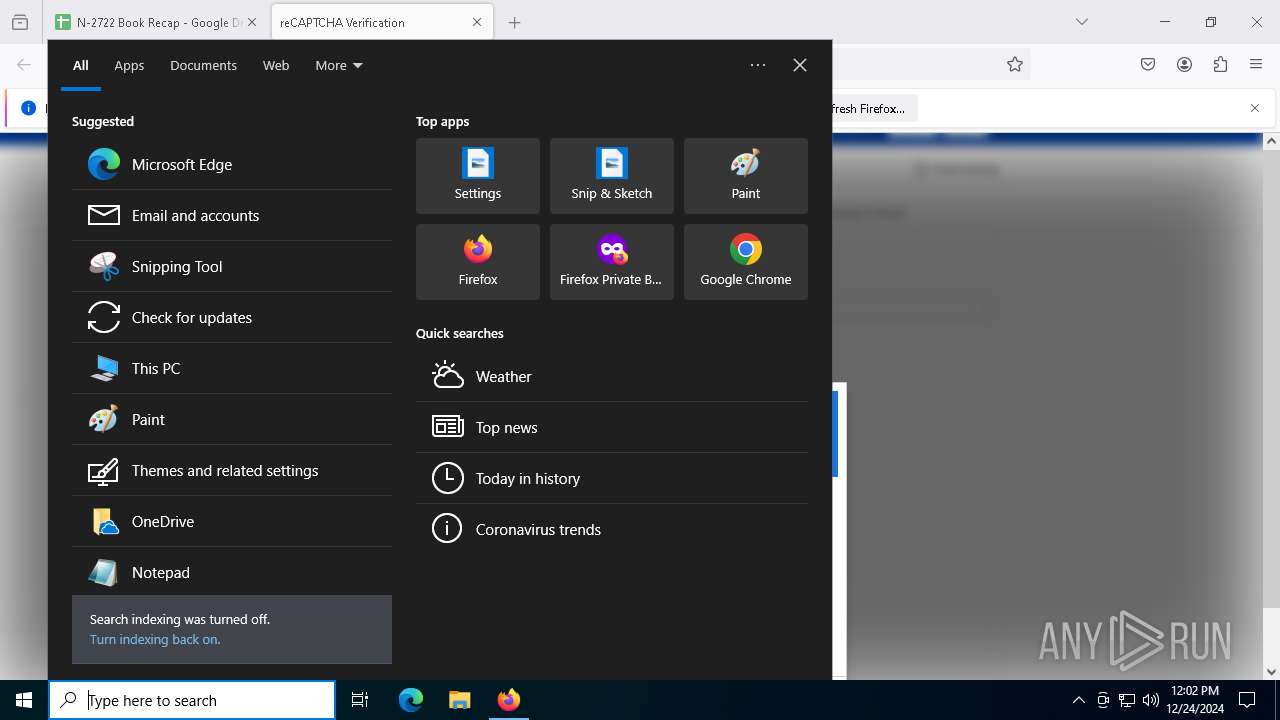Switch to Firefox on the taskbar

pyautogui.click(x=508, y=700)
